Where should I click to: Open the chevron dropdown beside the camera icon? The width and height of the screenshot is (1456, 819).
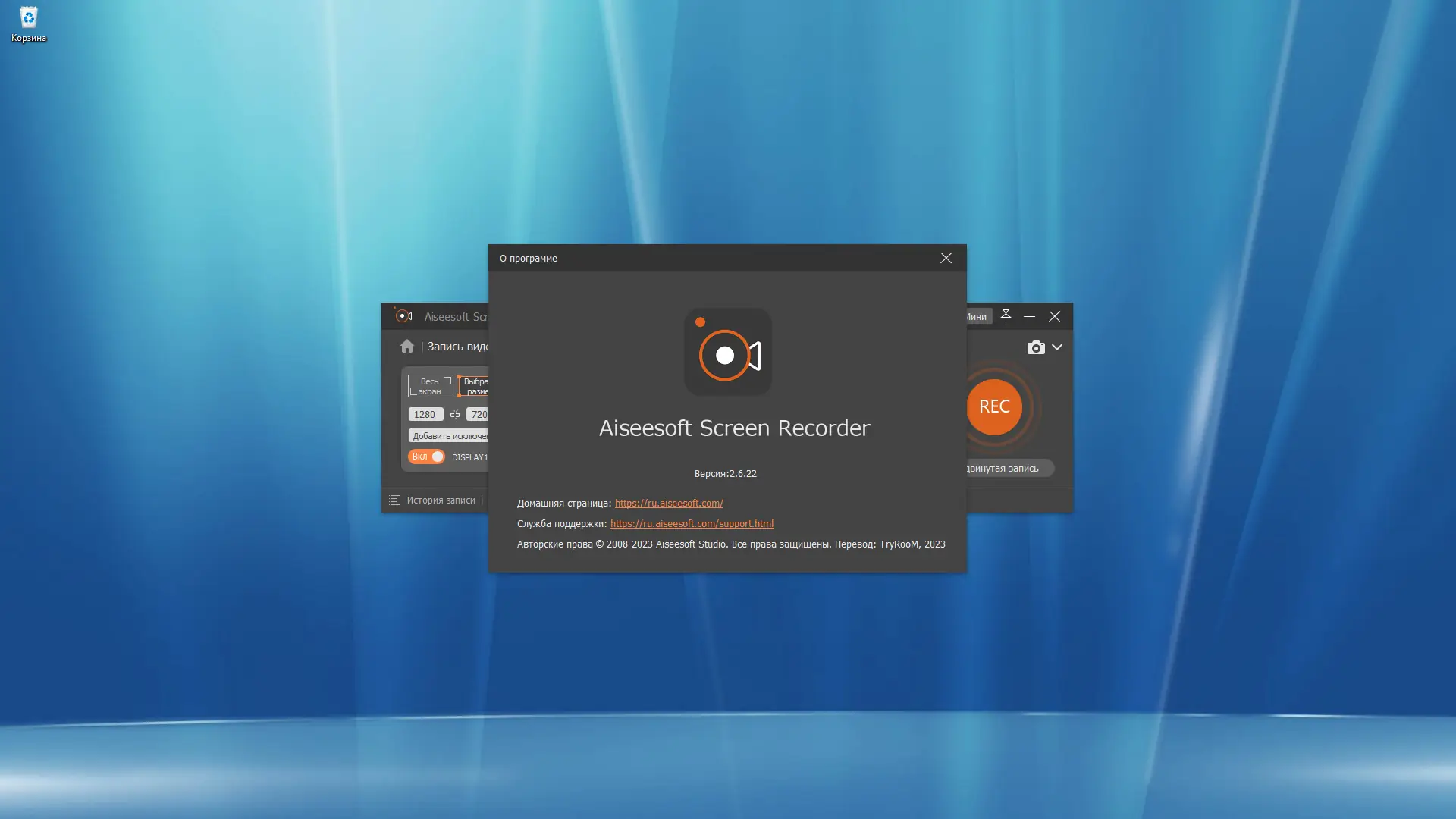[x=1056, y=347]
